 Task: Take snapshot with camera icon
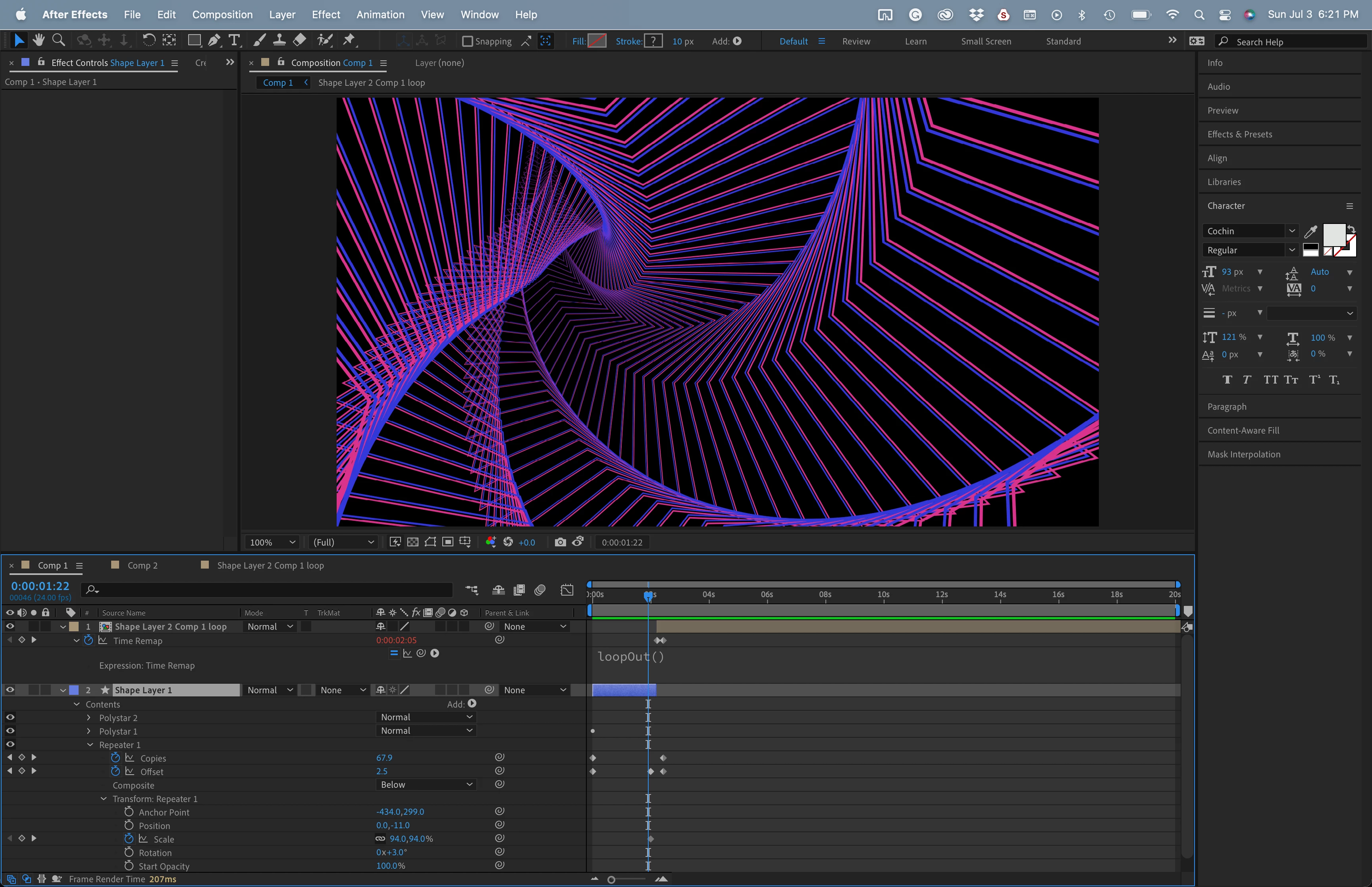(x=560, y=542)
